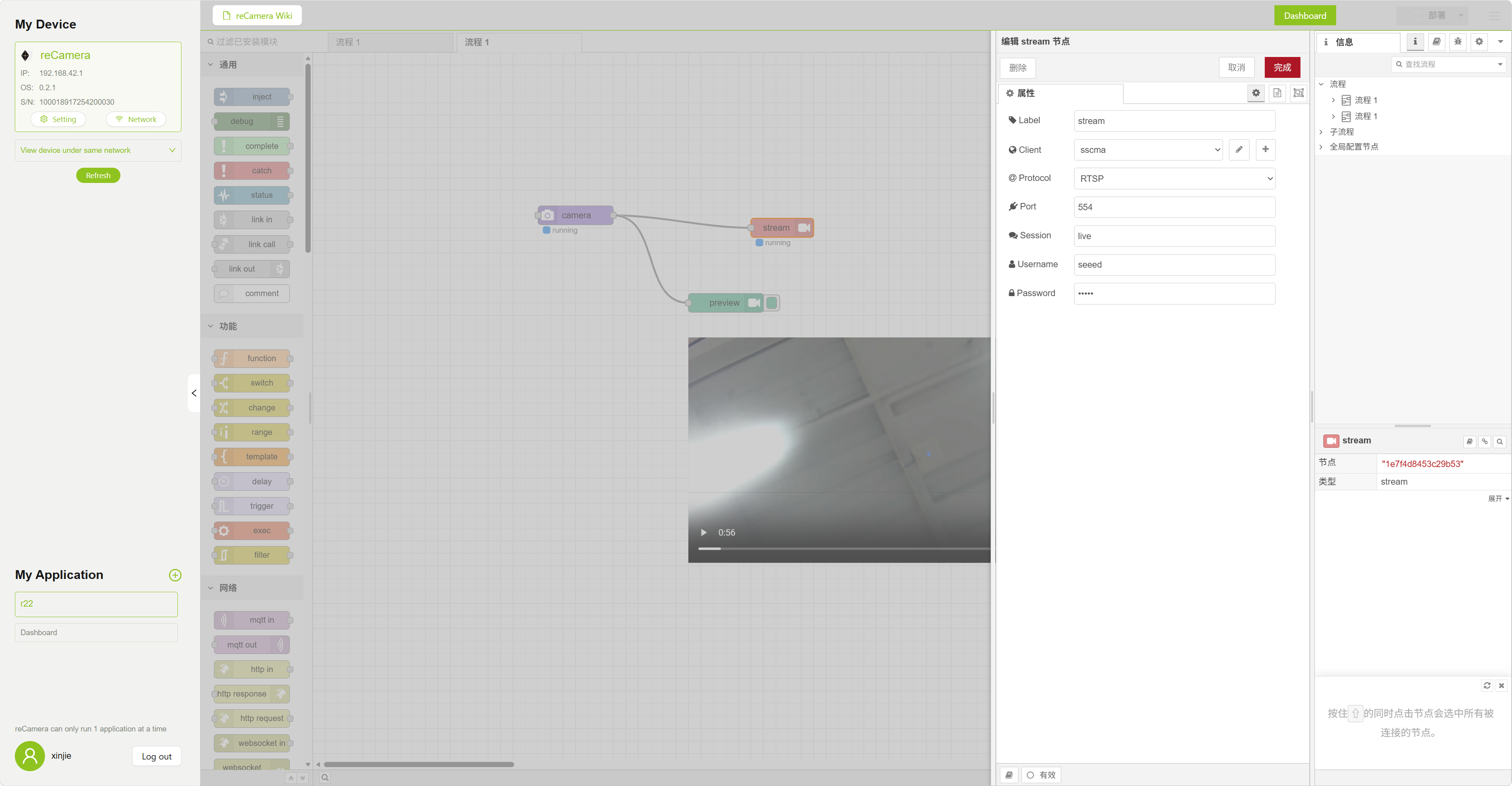Click into the Session input field
1512x786 pixels.
coord(1174,236)
